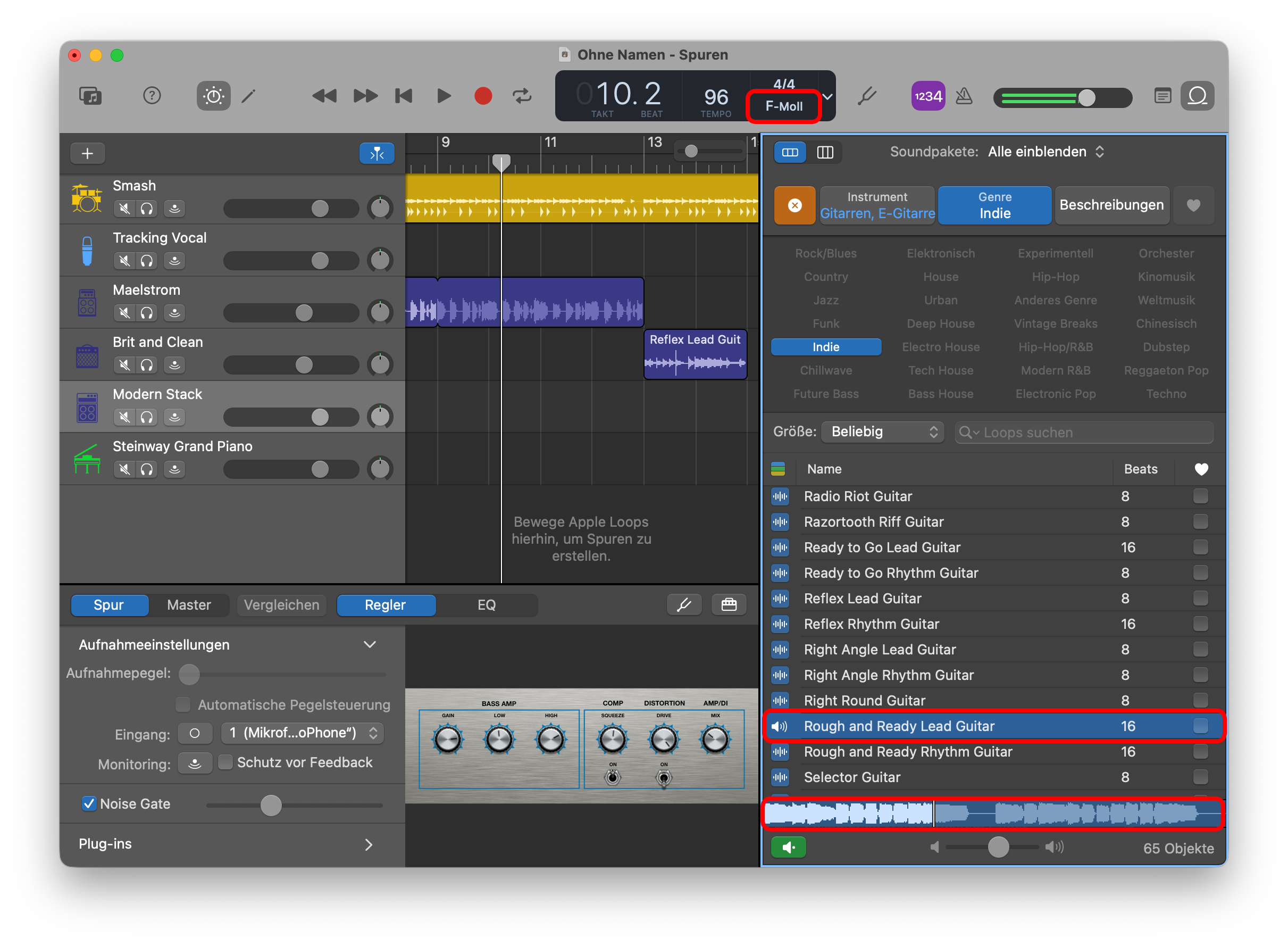Viewport: 1288px width, 946px height.
Task: Toggle the Smart Controls dial button
Action: coord(213,96)
